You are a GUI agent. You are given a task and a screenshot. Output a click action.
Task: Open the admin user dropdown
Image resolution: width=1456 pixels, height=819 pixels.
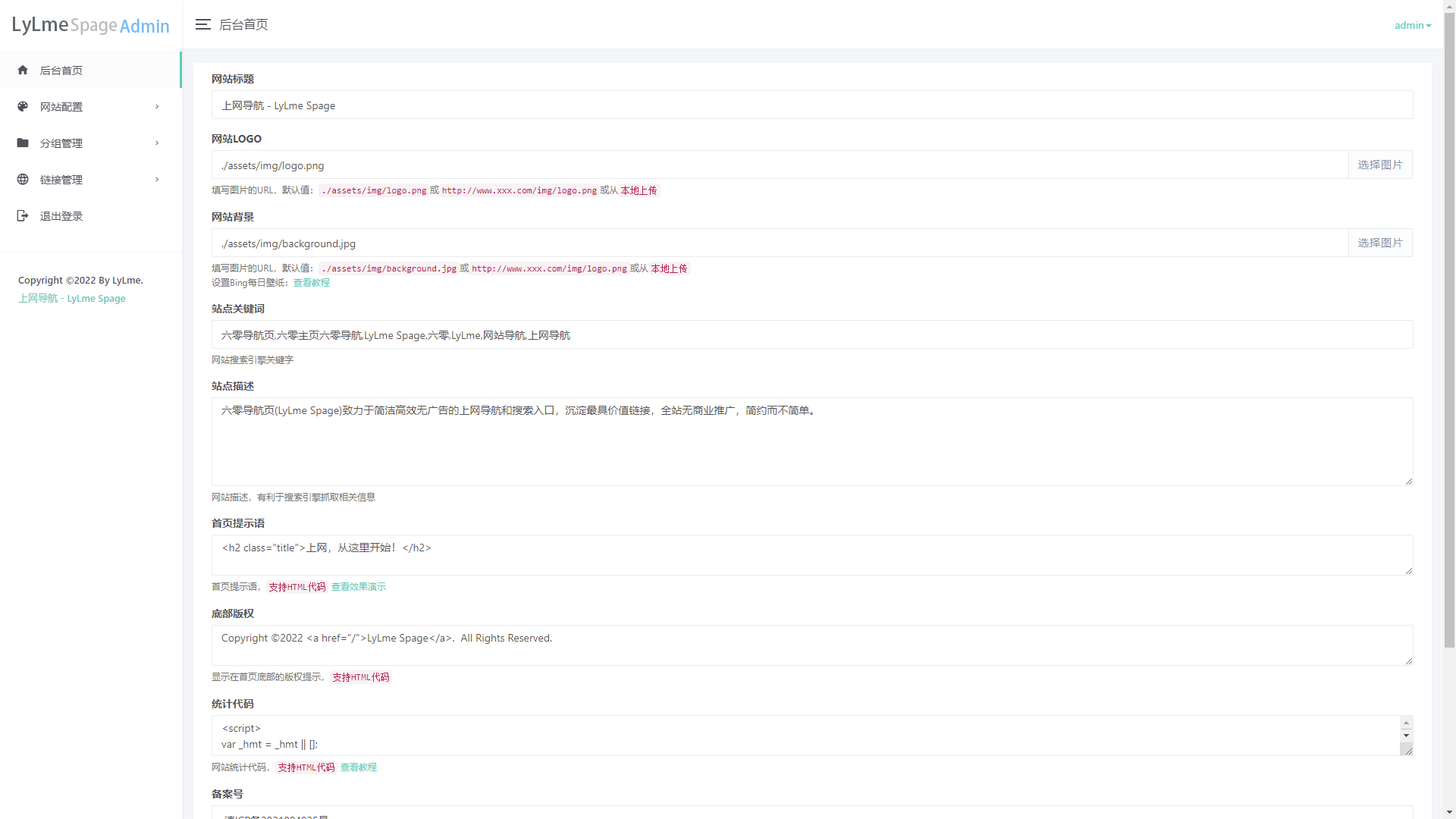(x=1412, y=25)
